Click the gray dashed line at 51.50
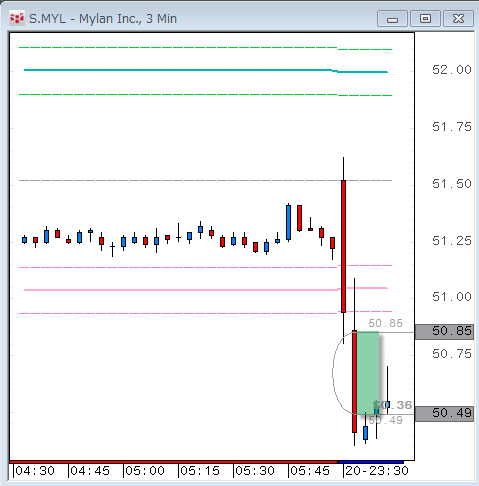Viewport: 479px width, 486px height. click(206, 180)
